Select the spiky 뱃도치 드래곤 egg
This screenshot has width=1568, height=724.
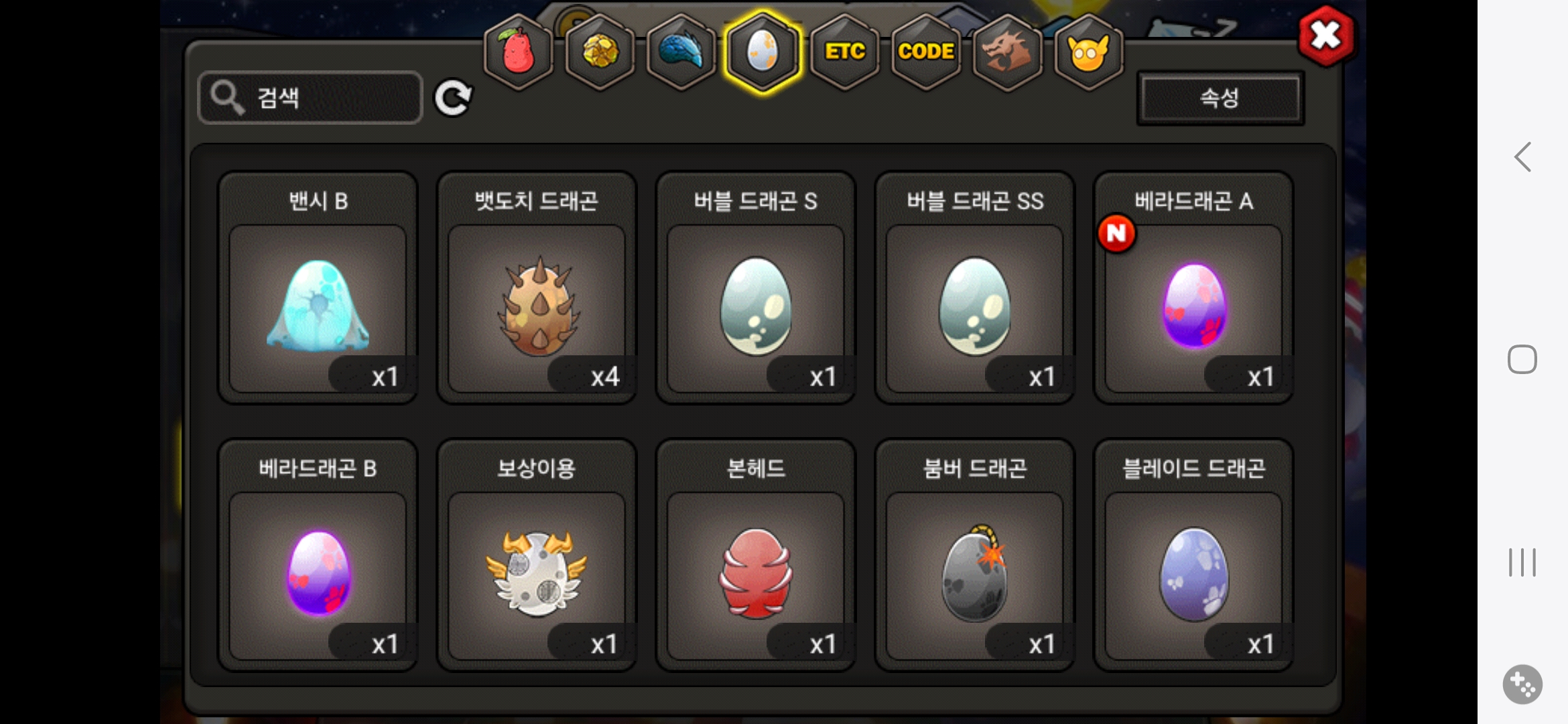tap(537, 288)
